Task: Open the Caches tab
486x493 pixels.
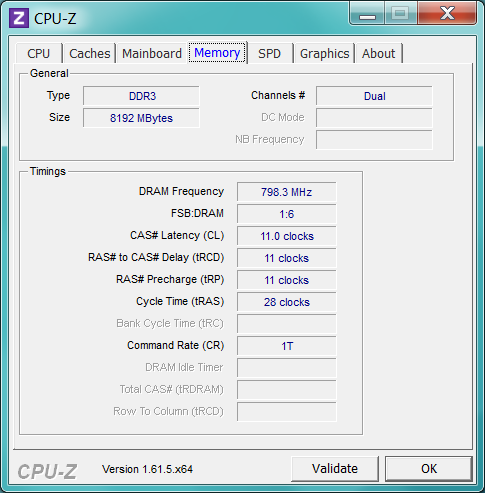Action: (90, 53)
